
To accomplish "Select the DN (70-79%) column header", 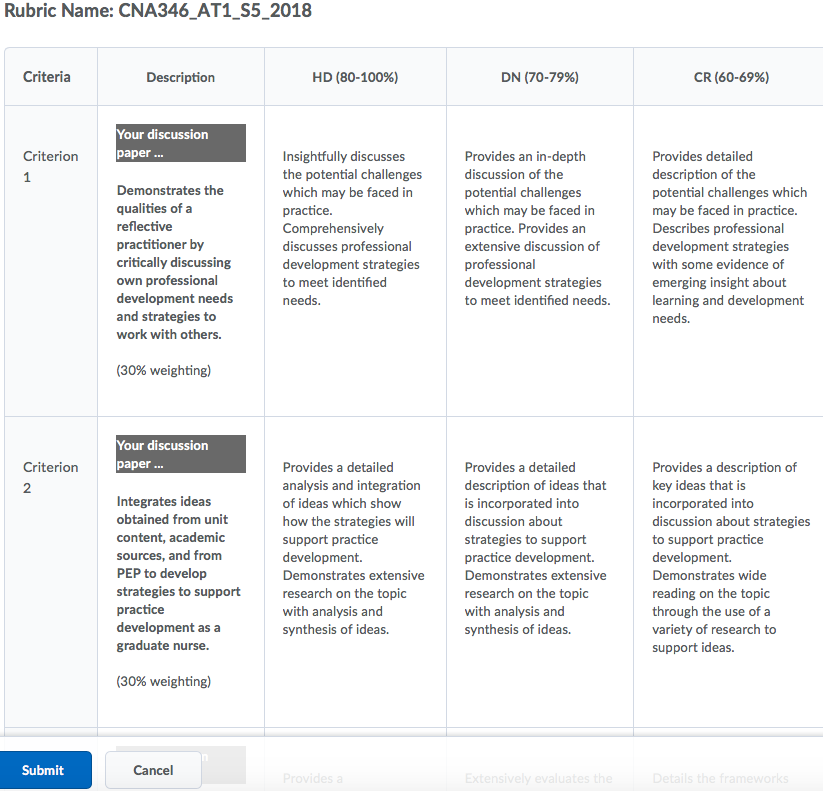I will click(540, 77).
